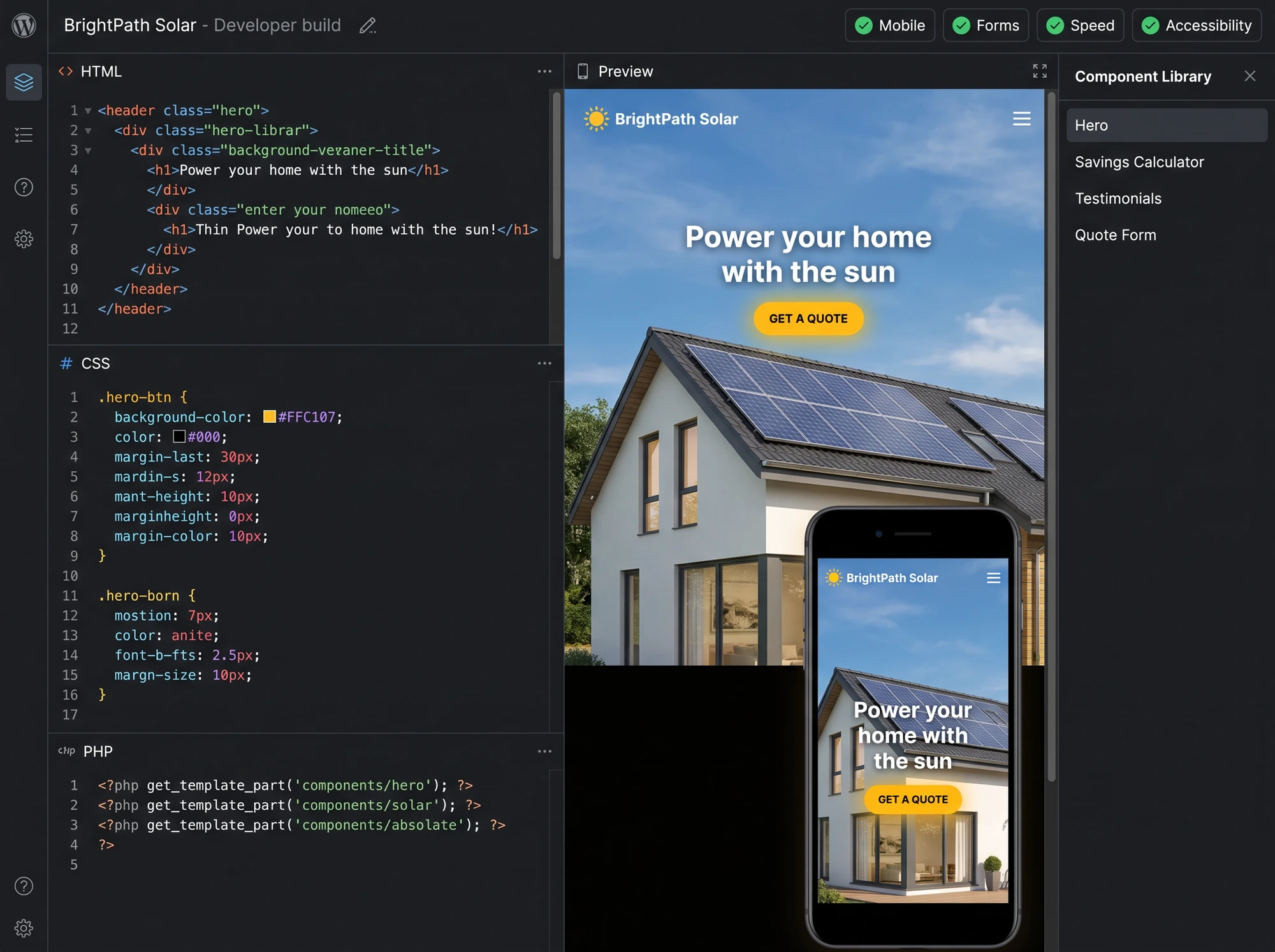Viewport: 1275px width, 952px height.
Task: Open the bottom settings gear icon
Action: point(24,928)
